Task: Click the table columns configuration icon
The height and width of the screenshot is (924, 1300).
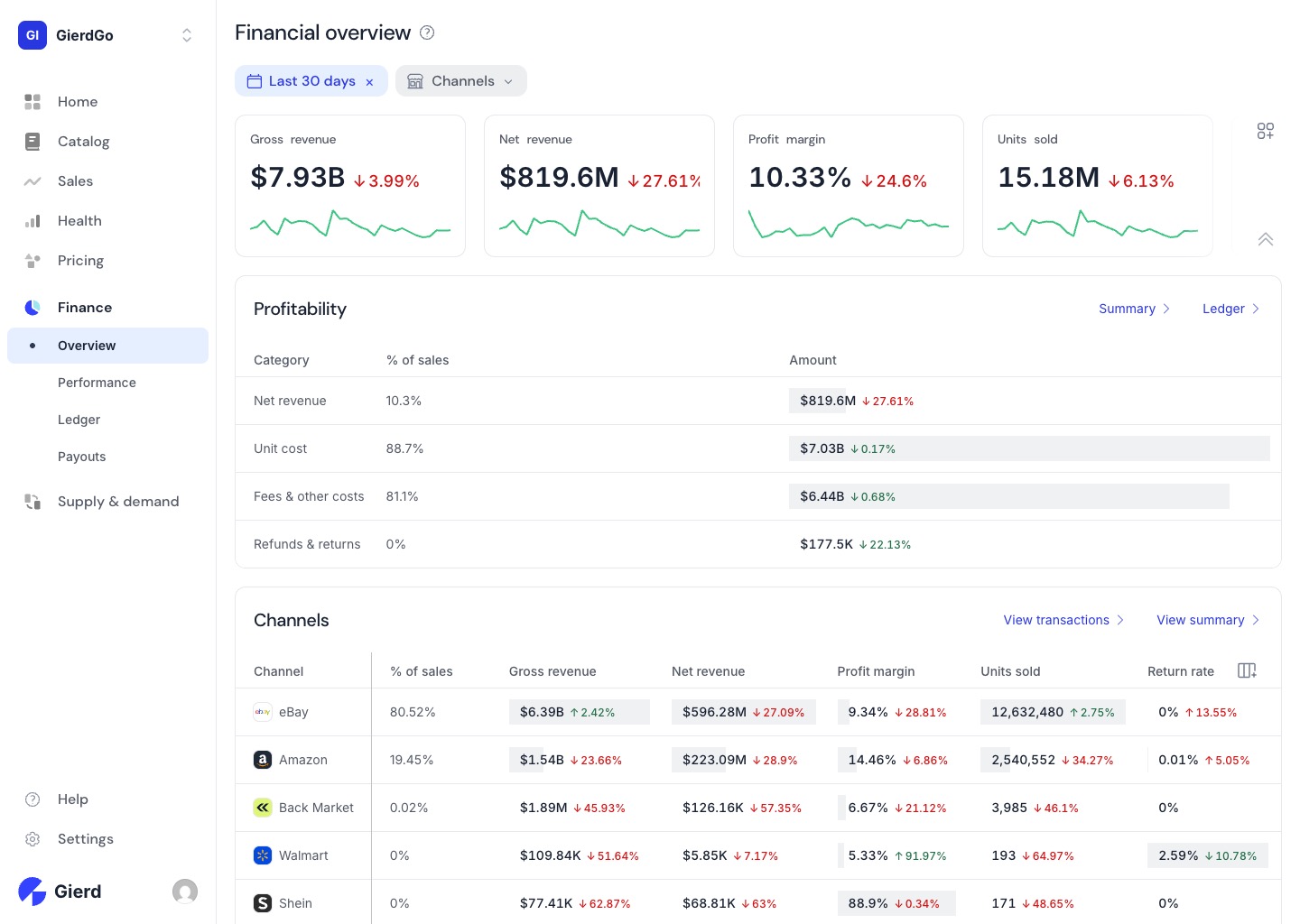Action: coord(1247,670)
